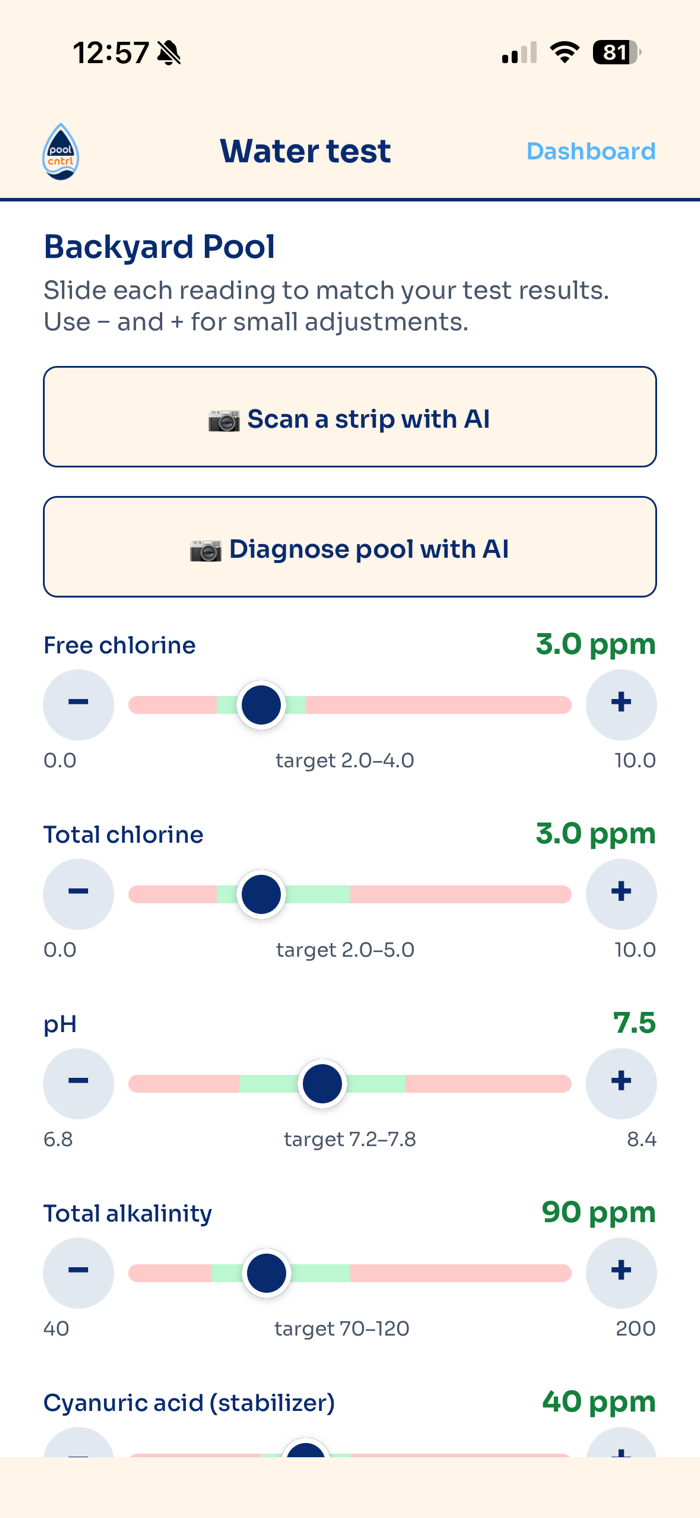Tap the camera icon on Scan a strip
This screenshot has width=700, height=1518.
[225, 419]
